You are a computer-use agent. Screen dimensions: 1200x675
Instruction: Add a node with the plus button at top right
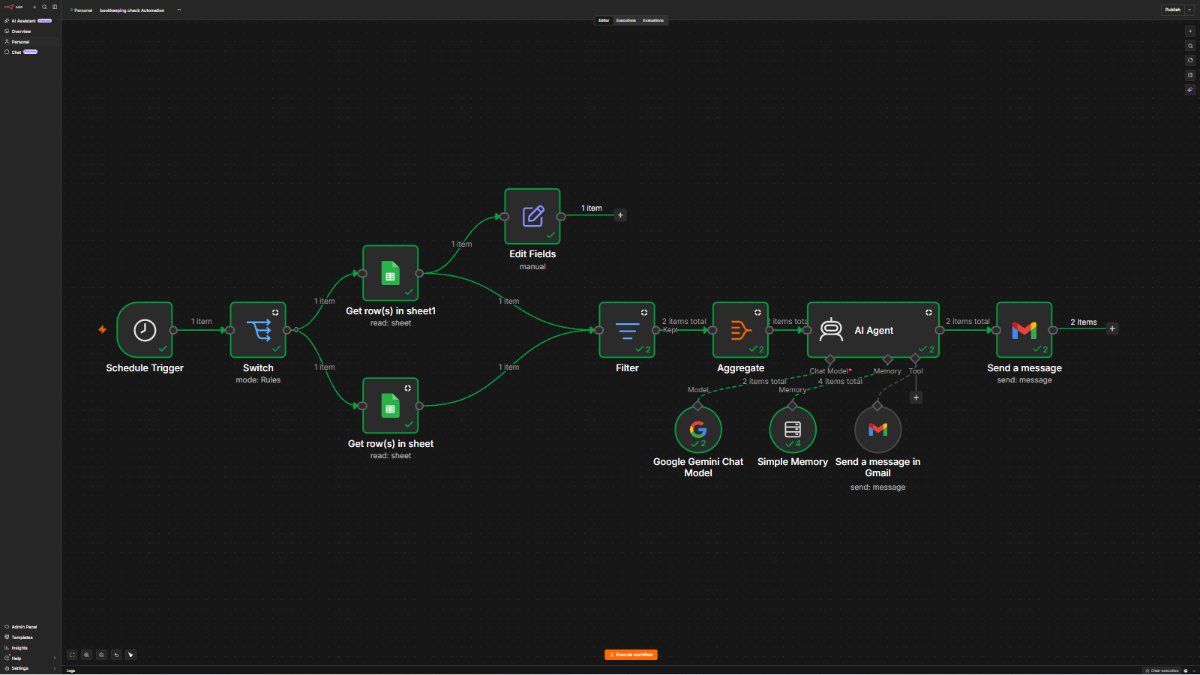[1190, 31]
